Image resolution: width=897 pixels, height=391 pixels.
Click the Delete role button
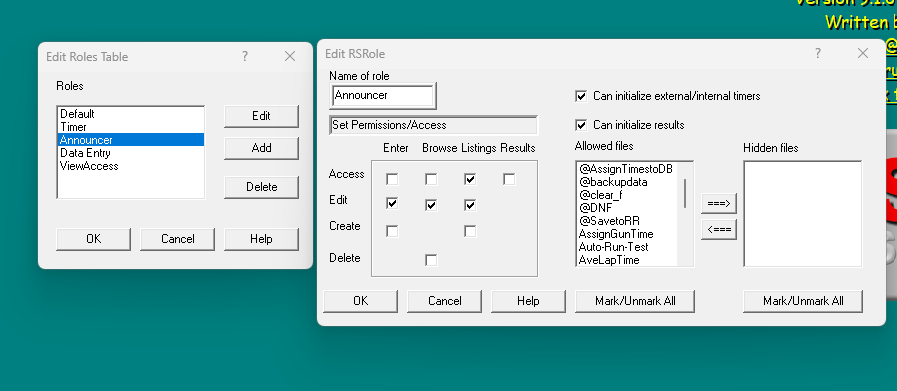pyautogui.click(x=261, y=187)
